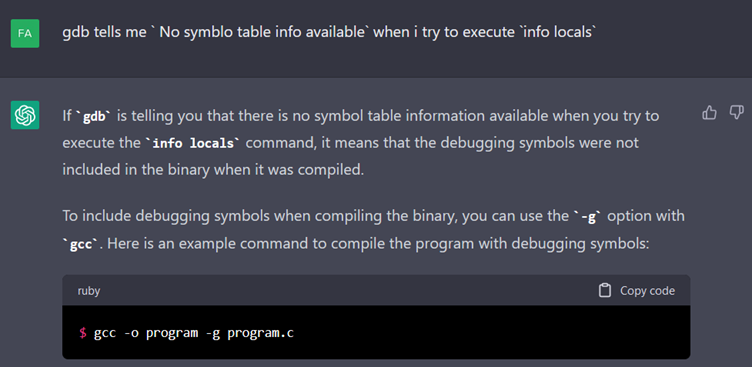
Task: Click program.c in the code block
Action: tap(260, 333)
